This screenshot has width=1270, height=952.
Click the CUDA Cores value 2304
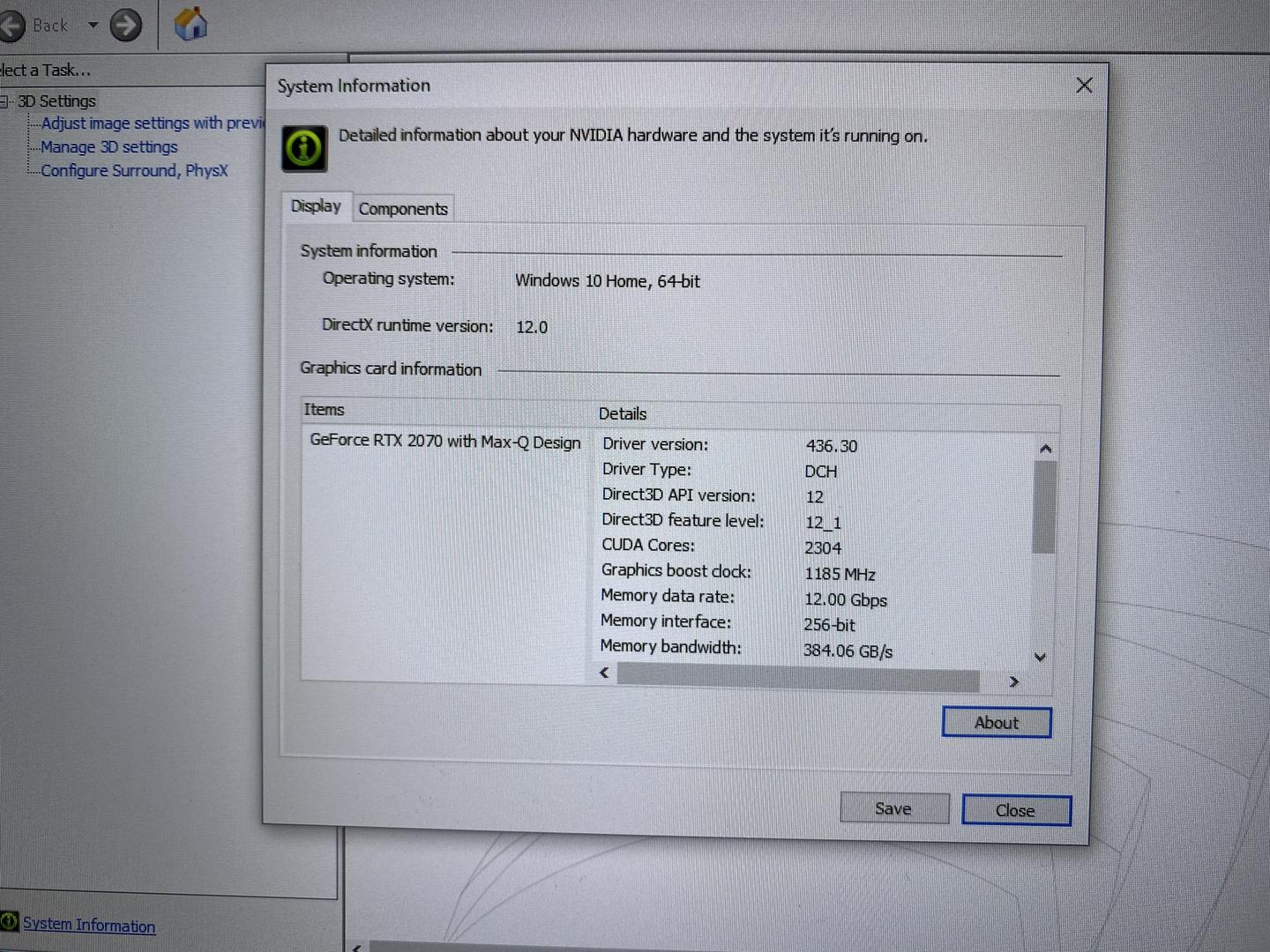(823, 547)
